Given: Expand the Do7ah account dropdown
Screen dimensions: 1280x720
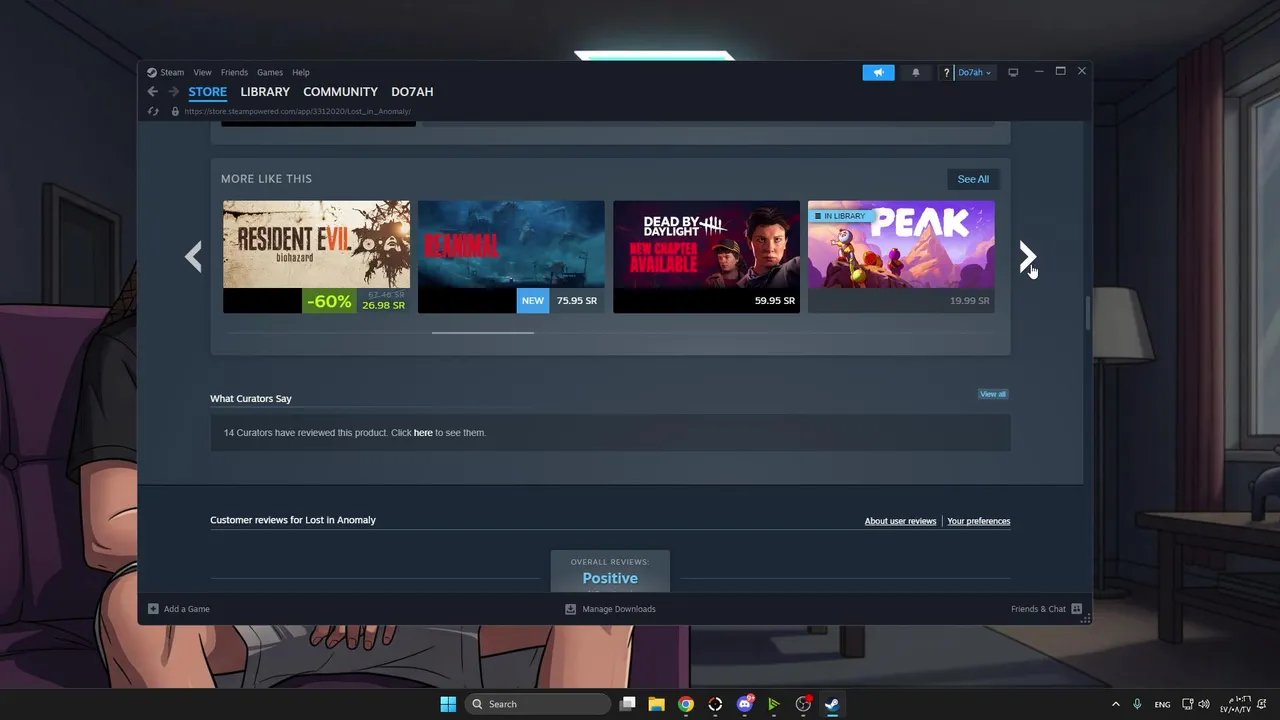Looking at the screenshot, I should point(974,72).
